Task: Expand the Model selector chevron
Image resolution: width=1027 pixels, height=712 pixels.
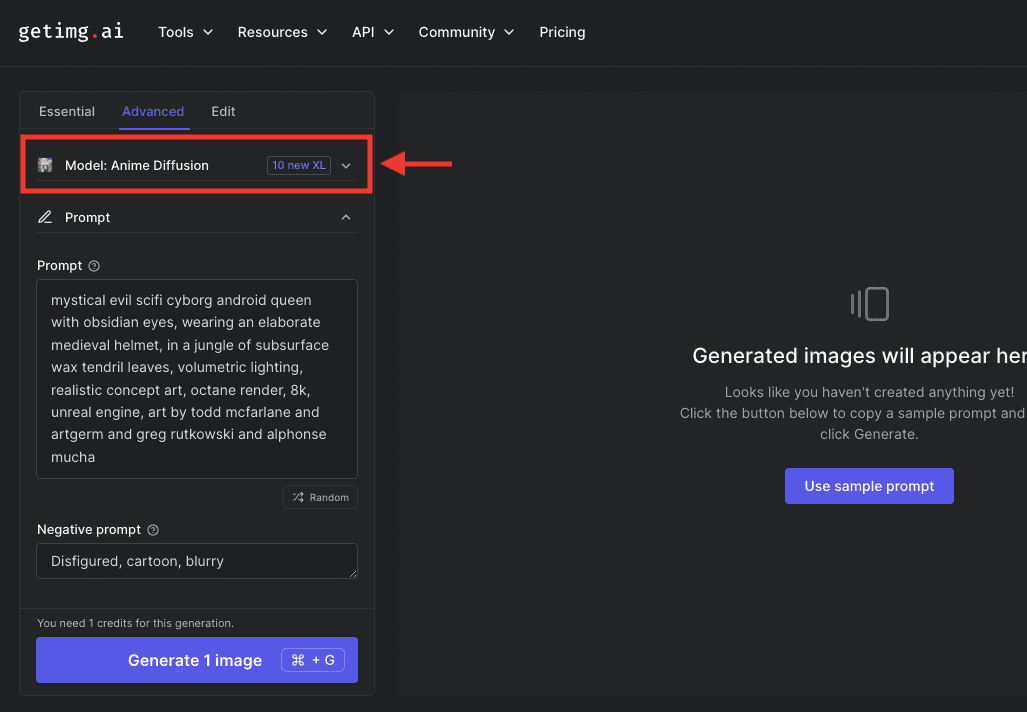Action: pyautogui.click(x=346, y=166)
